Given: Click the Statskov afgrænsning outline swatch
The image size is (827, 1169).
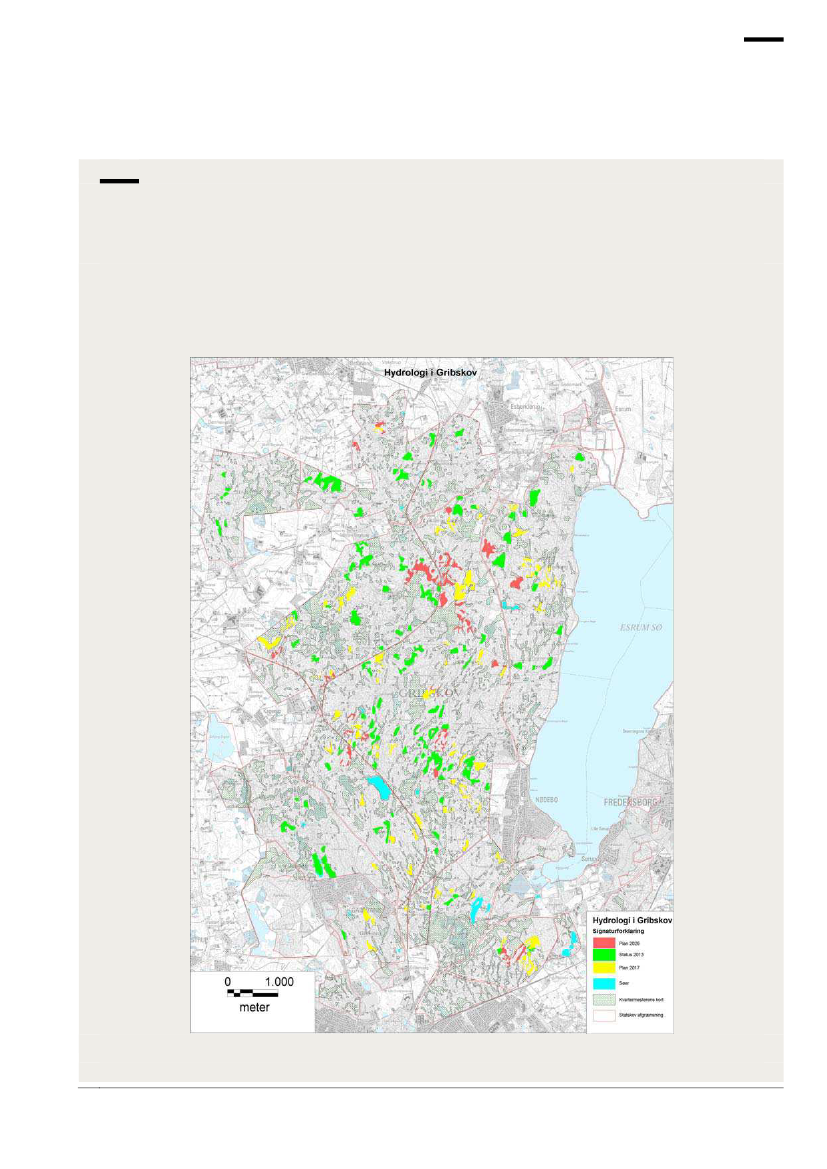Looking at the screenshot, I should [603, 1015].
